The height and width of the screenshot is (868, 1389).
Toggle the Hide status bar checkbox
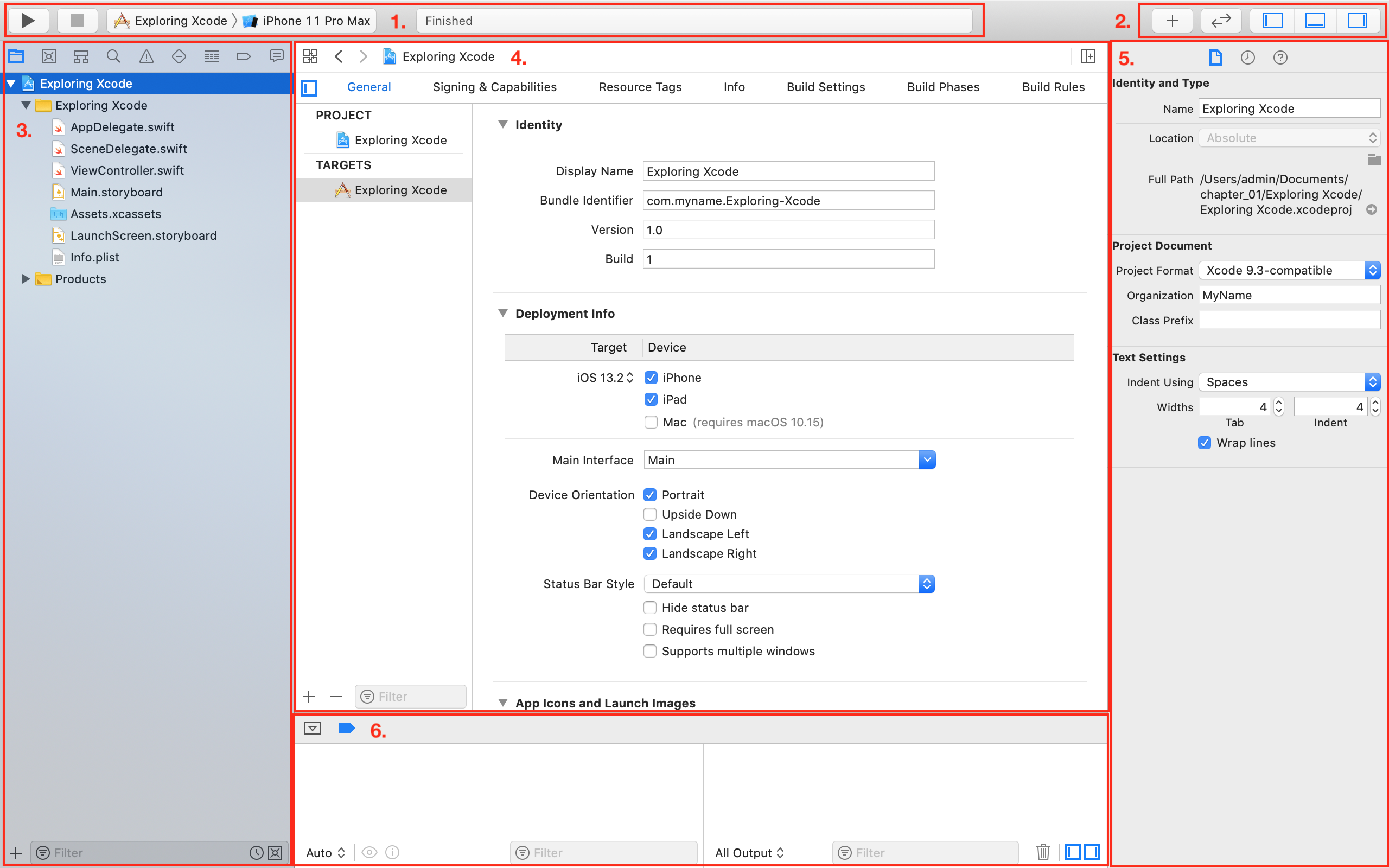pyautogui.click(x=649, y=608)
